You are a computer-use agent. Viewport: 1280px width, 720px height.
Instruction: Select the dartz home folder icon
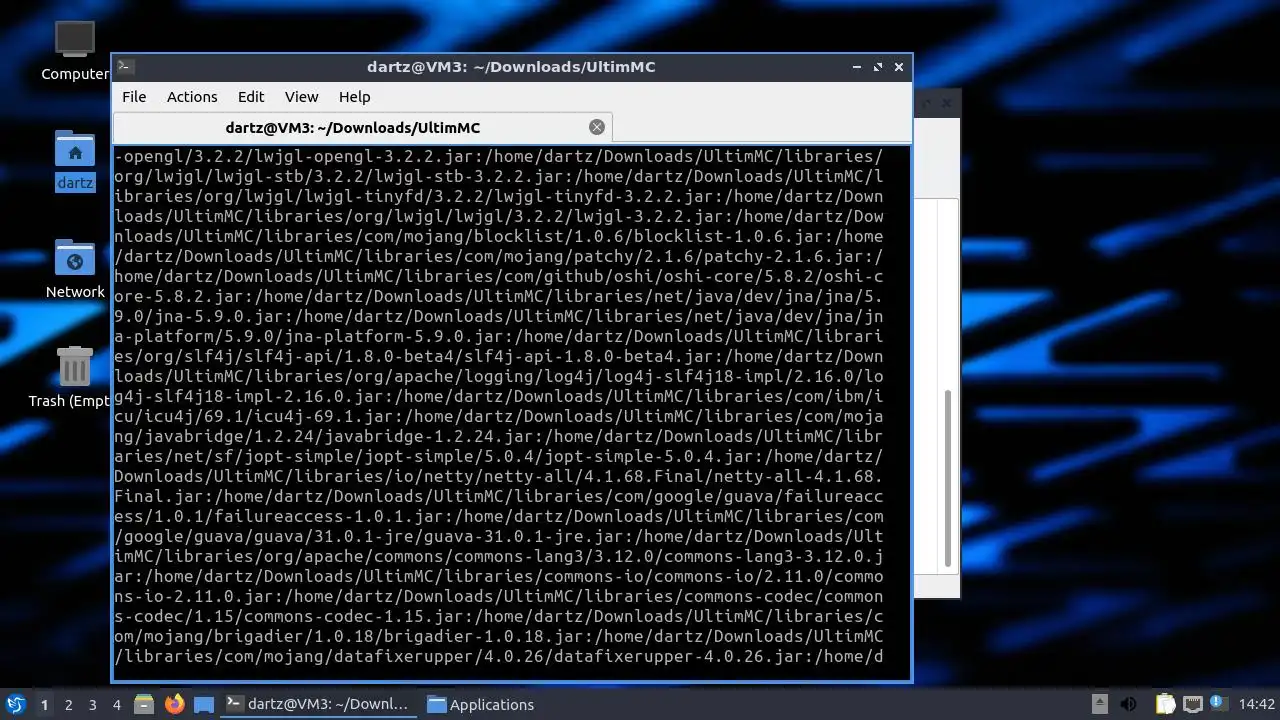[x=75, y=161]
